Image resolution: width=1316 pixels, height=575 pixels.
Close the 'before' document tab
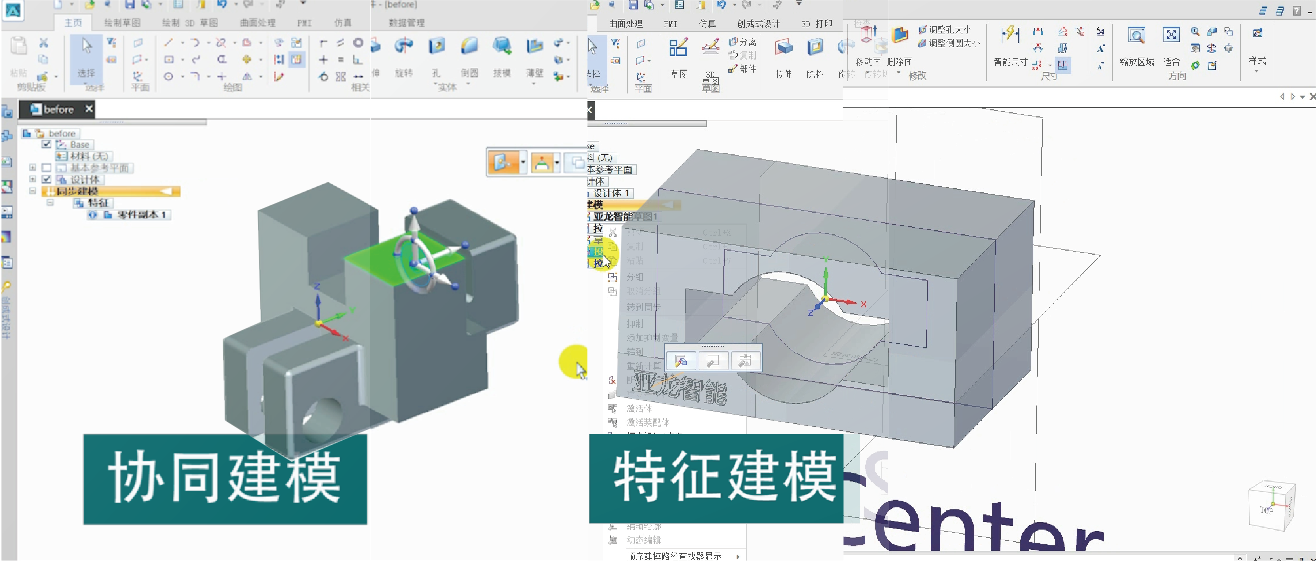click(88, 109)
